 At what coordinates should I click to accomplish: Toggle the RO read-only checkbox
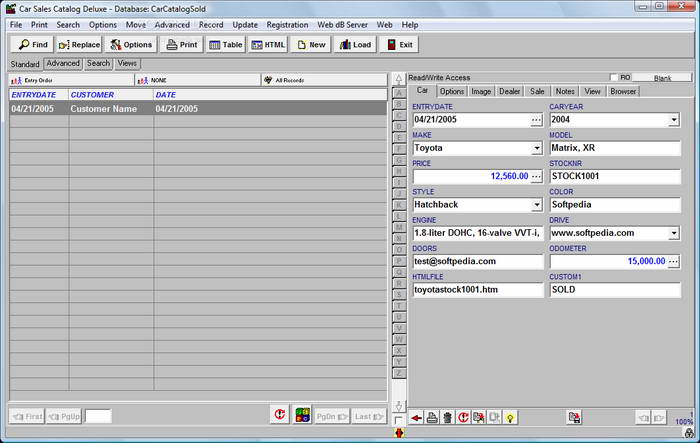613,77
